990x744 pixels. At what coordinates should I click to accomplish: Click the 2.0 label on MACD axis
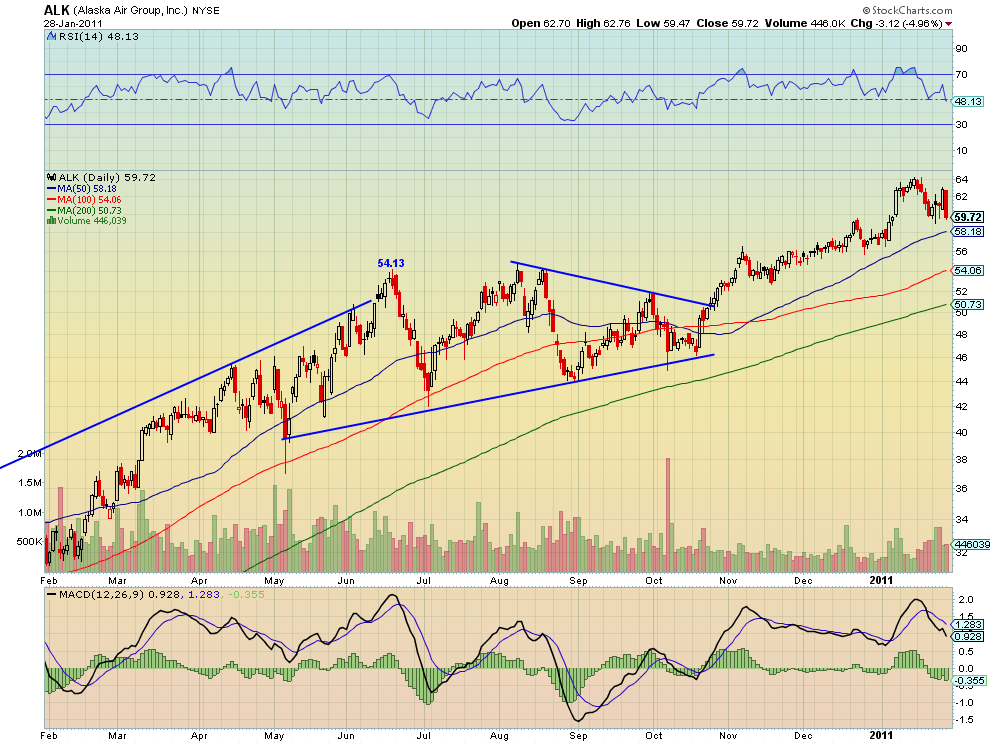[x=966, y=600]
